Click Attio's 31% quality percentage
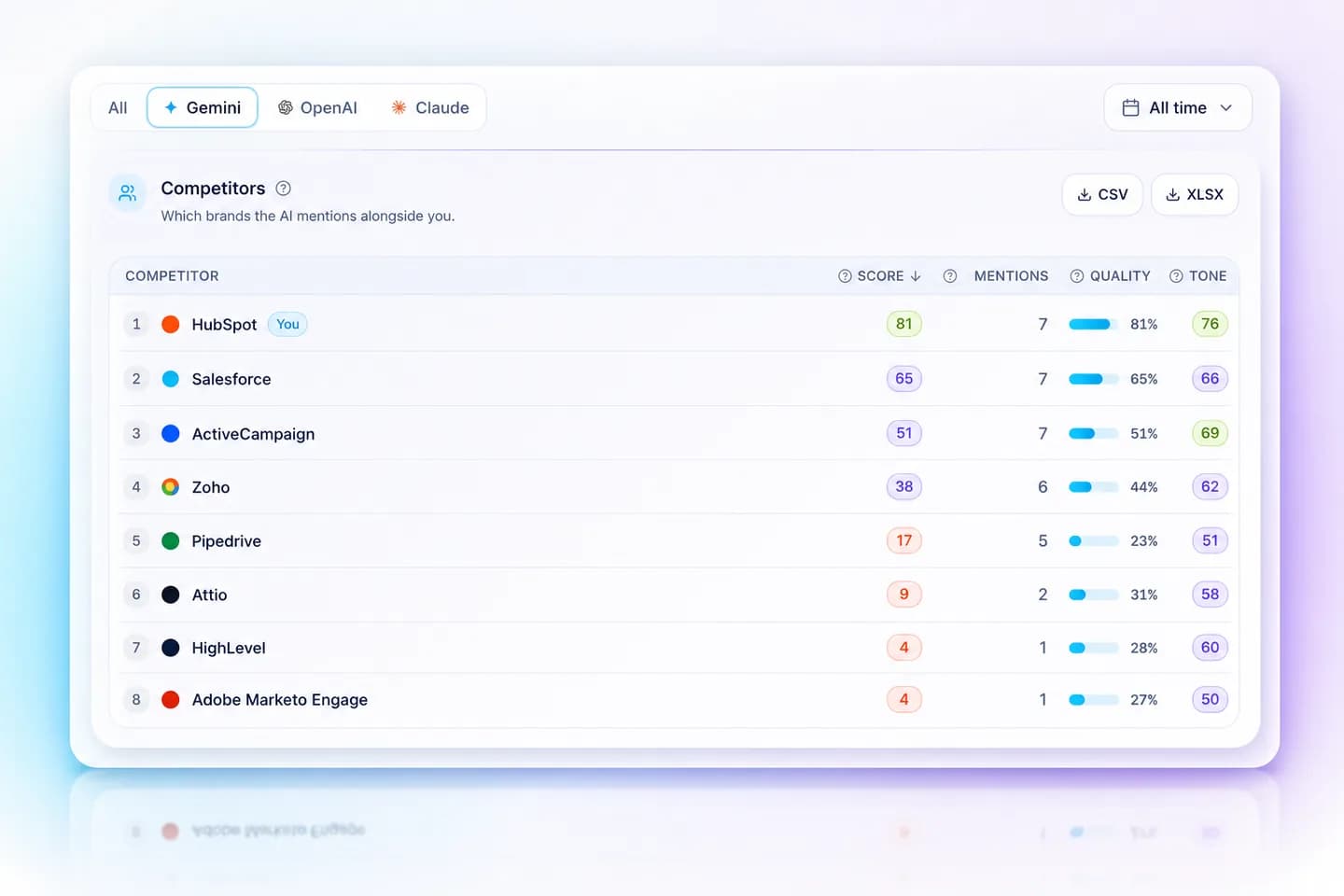The height and width of the screenshot is (896, 1344). point(1144,595)
